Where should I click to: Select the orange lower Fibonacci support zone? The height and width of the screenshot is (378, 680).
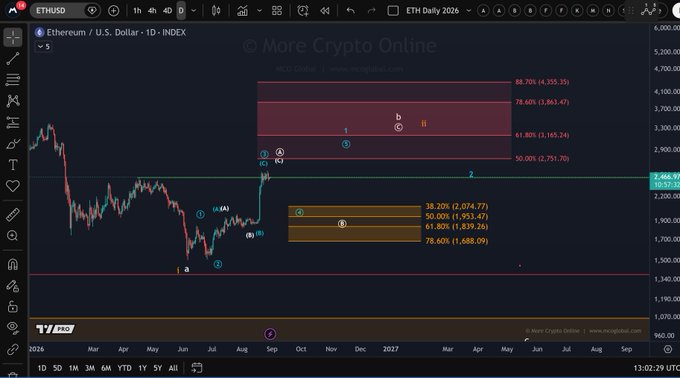coord(354,224)
